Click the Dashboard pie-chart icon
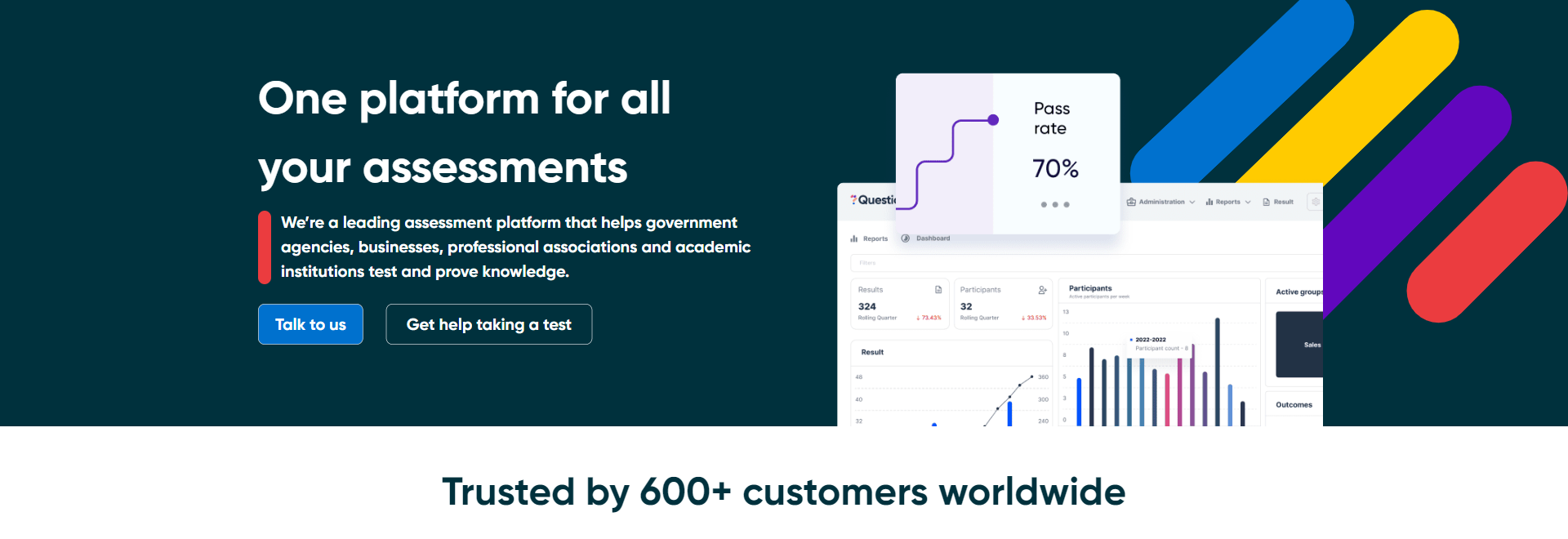This screenshot has width=1568, height=539. (906, 238)
